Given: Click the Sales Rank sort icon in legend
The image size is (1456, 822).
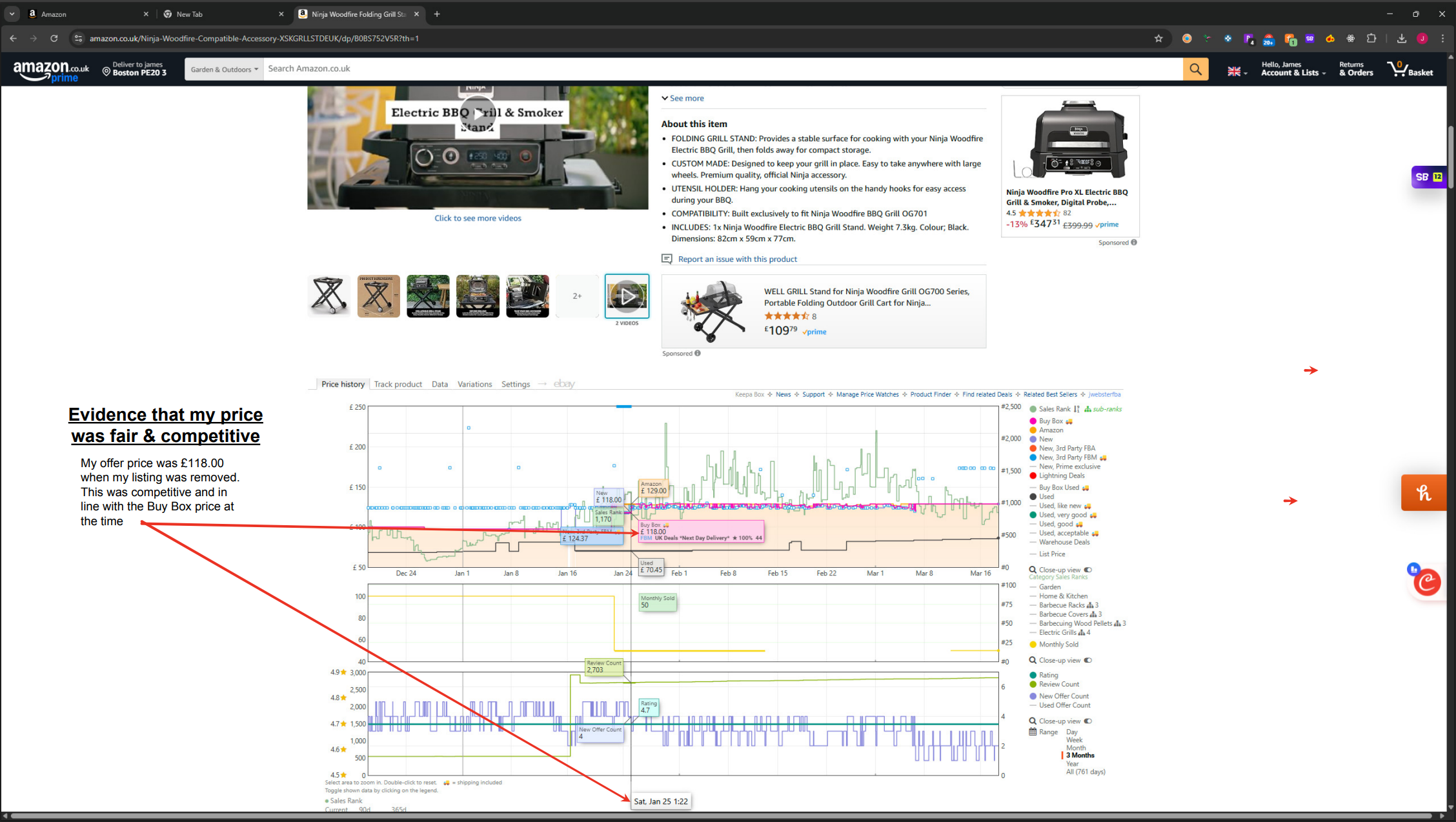Looking at the screenshot, I should pyautogui.click(x=1077, y=409).
